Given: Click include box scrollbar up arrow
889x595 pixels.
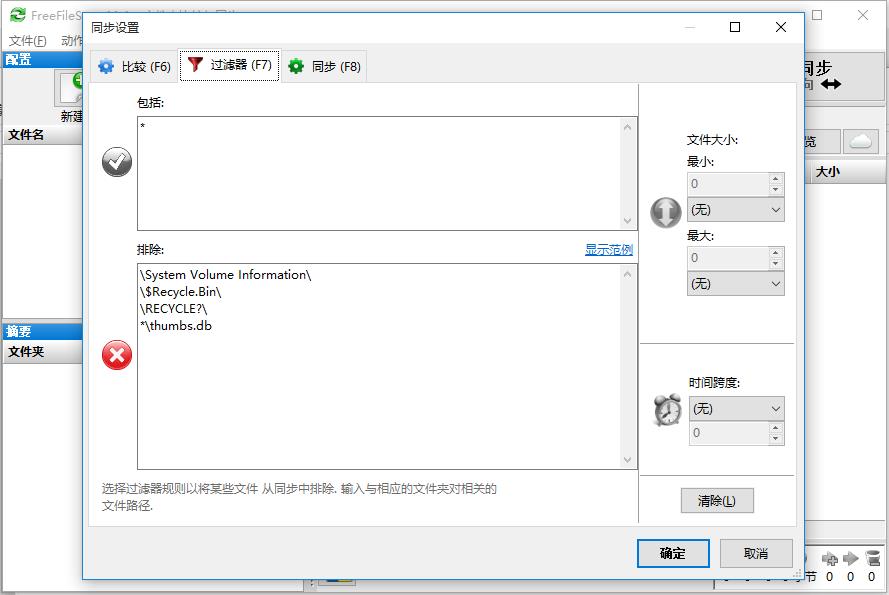Looking at the screenshot, I should coord(627,127).
